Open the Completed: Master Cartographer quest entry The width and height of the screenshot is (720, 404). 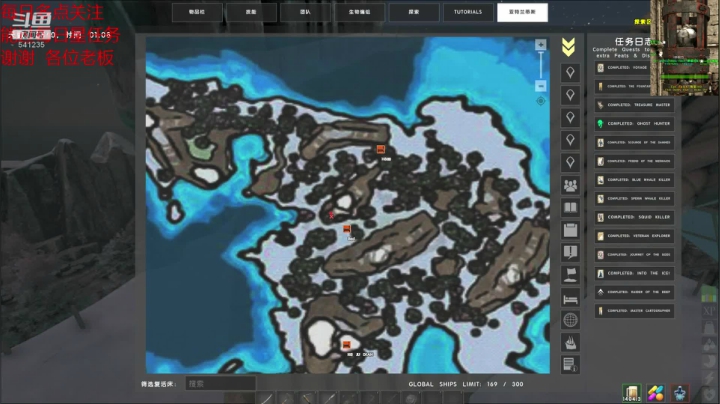pyautogui.click(x=634, y=311)
